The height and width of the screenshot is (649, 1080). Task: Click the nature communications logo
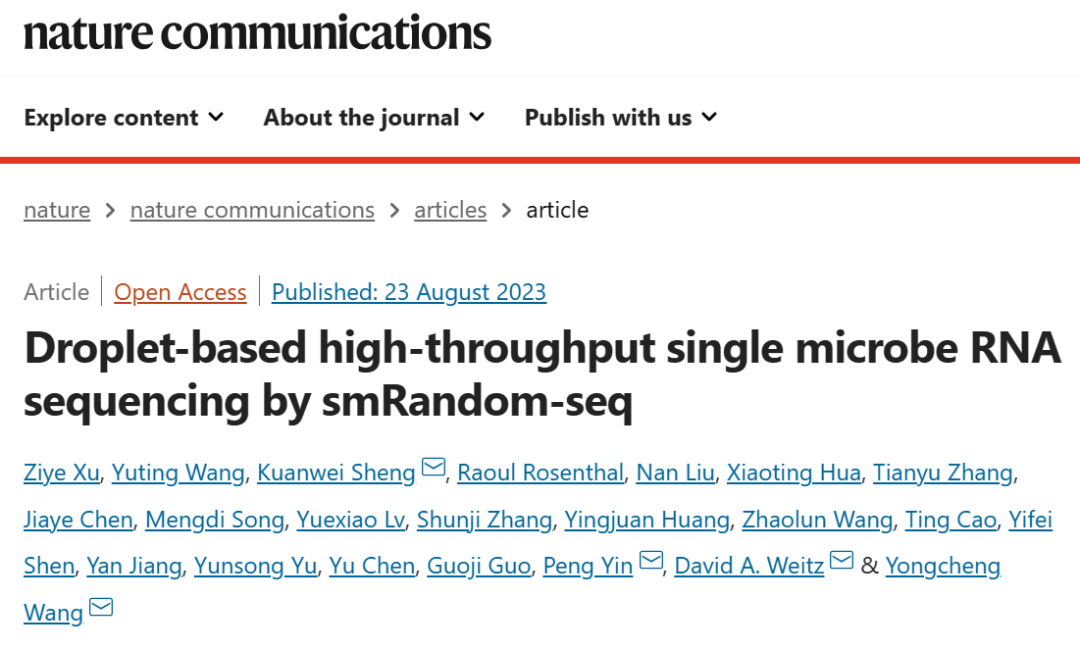[x=257, y=32]
